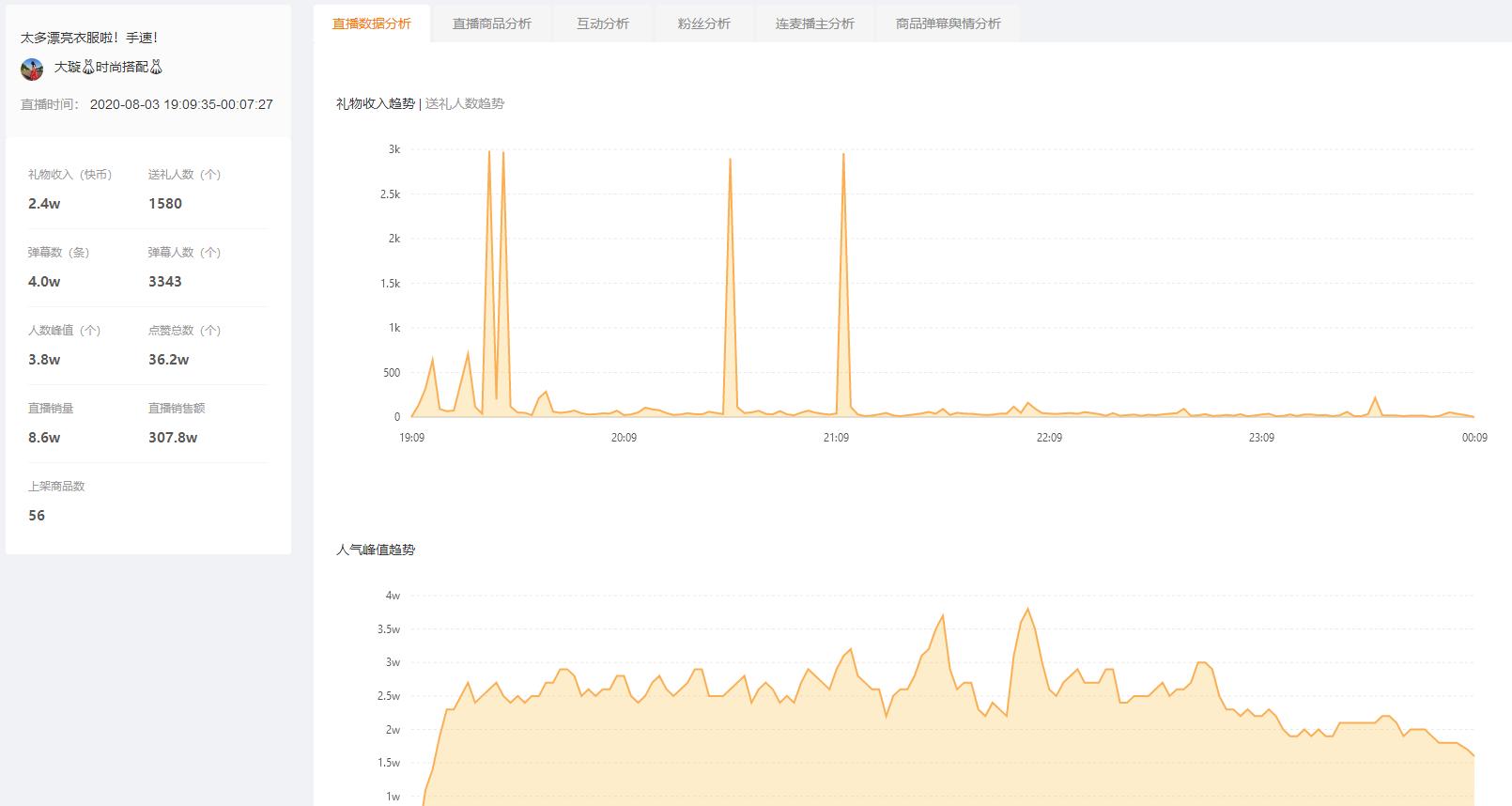
Task: Select the 粉丝分析 tab
Action: pos(704,23)
